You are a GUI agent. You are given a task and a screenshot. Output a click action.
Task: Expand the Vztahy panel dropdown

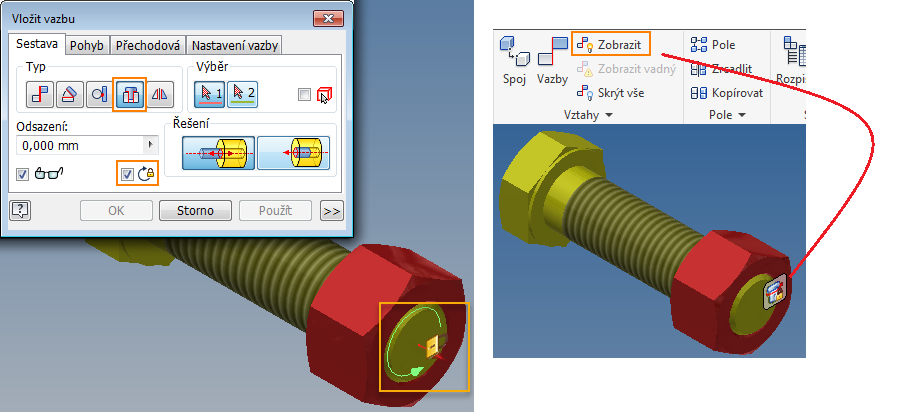point(608,115)
